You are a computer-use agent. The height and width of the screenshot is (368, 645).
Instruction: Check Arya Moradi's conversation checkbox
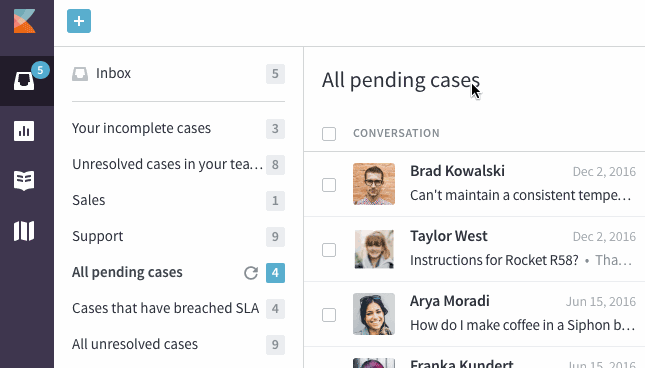(329, 315)
